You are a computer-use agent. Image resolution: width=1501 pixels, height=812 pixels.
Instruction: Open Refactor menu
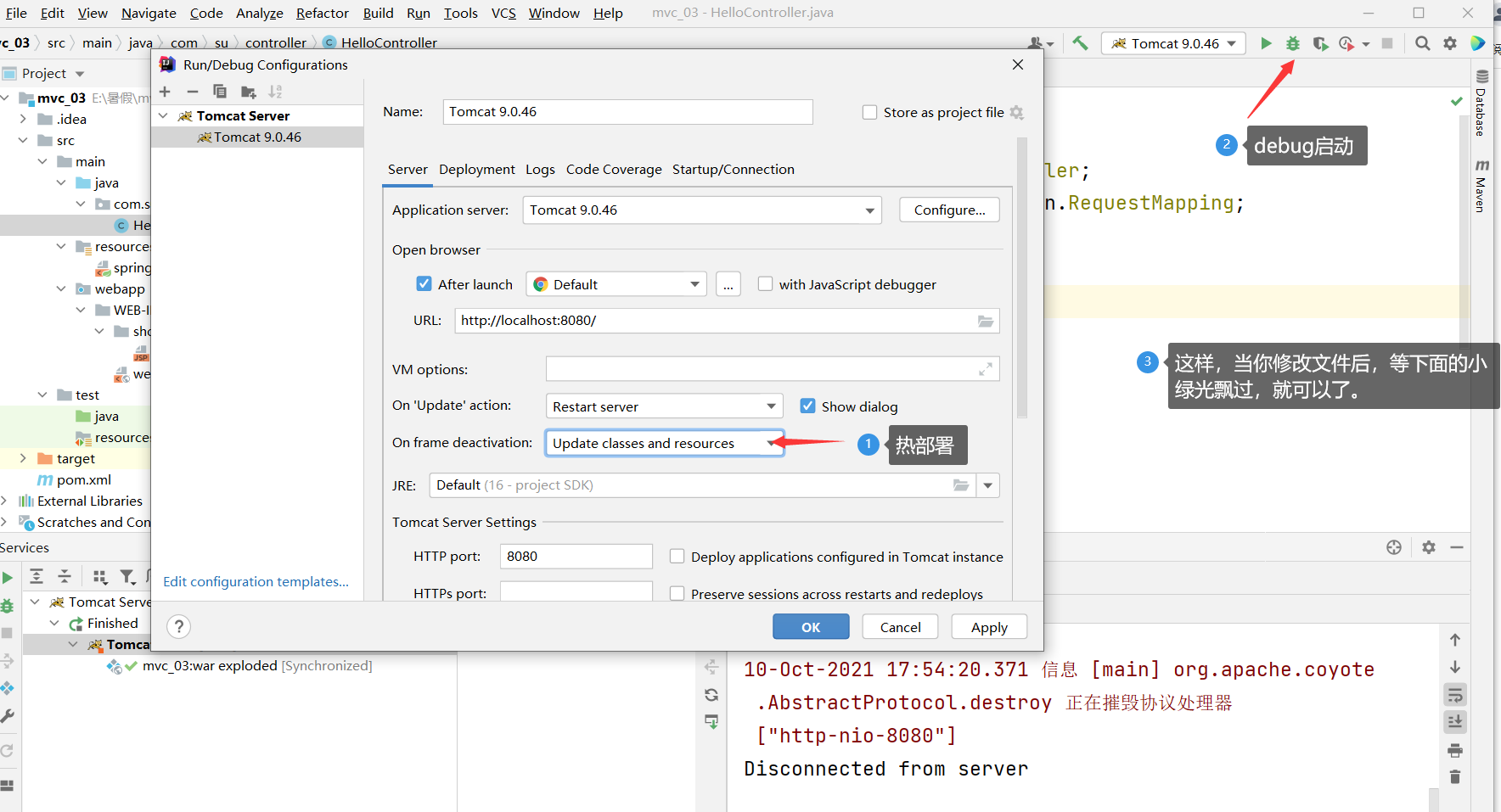tap(323, 13)
